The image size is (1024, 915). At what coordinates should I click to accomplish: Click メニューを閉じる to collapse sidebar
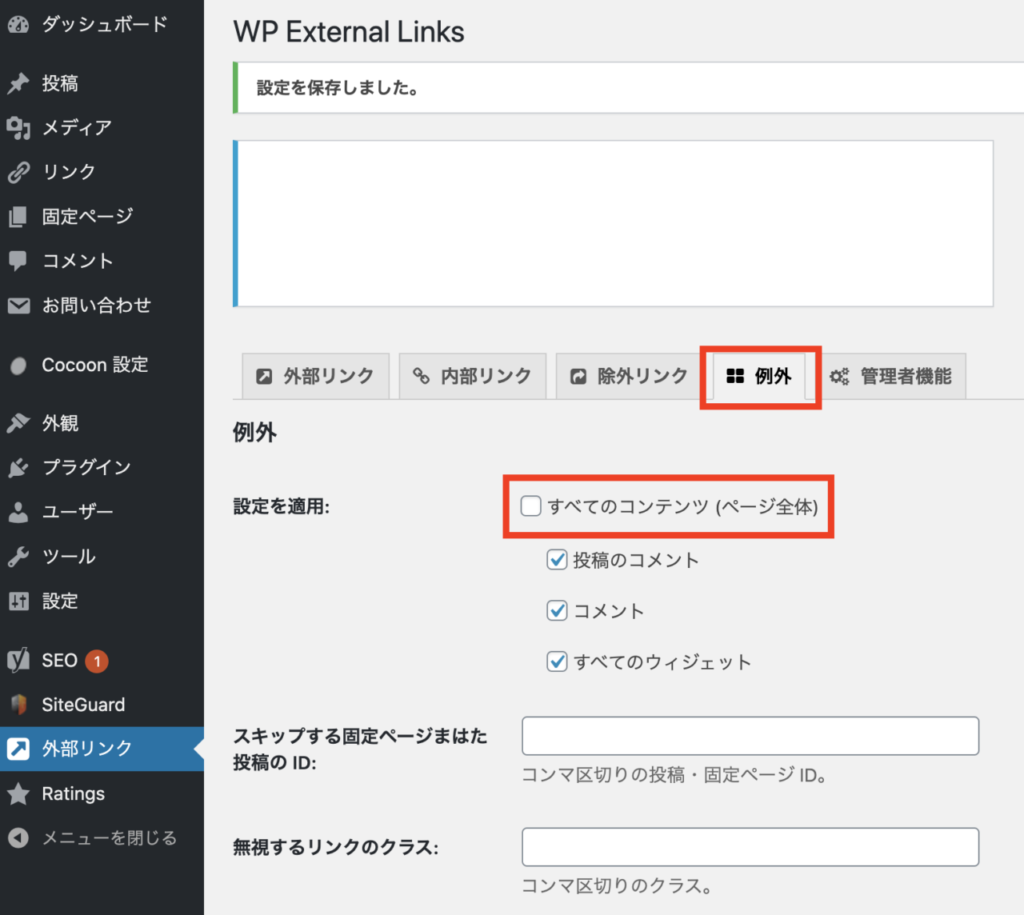(x=102, y=837)
